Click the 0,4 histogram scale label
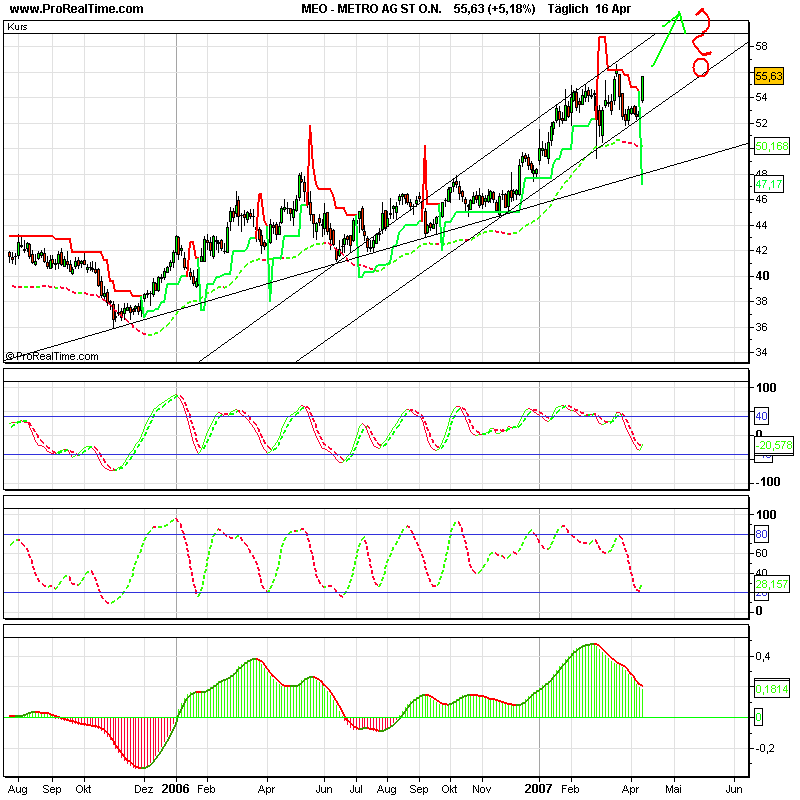 763,656
